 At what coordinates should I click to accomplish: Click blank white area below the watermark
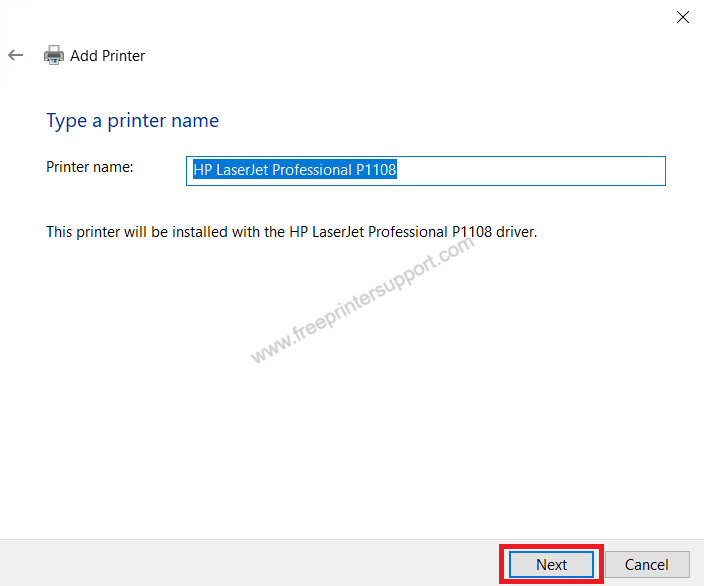tap(350, 450)
